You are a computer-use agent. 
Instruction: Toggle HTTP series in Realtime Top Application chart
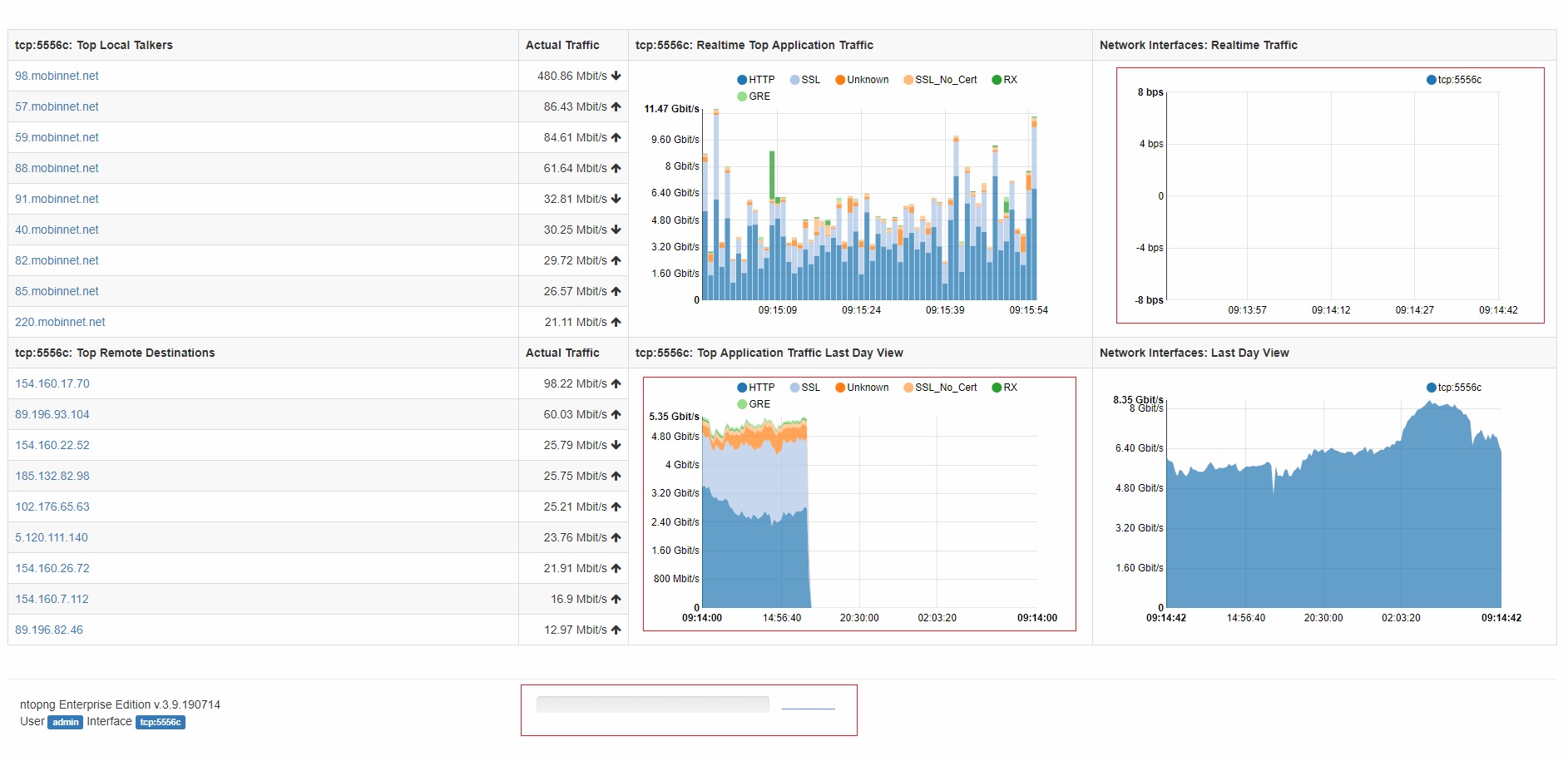pos(755,80)
